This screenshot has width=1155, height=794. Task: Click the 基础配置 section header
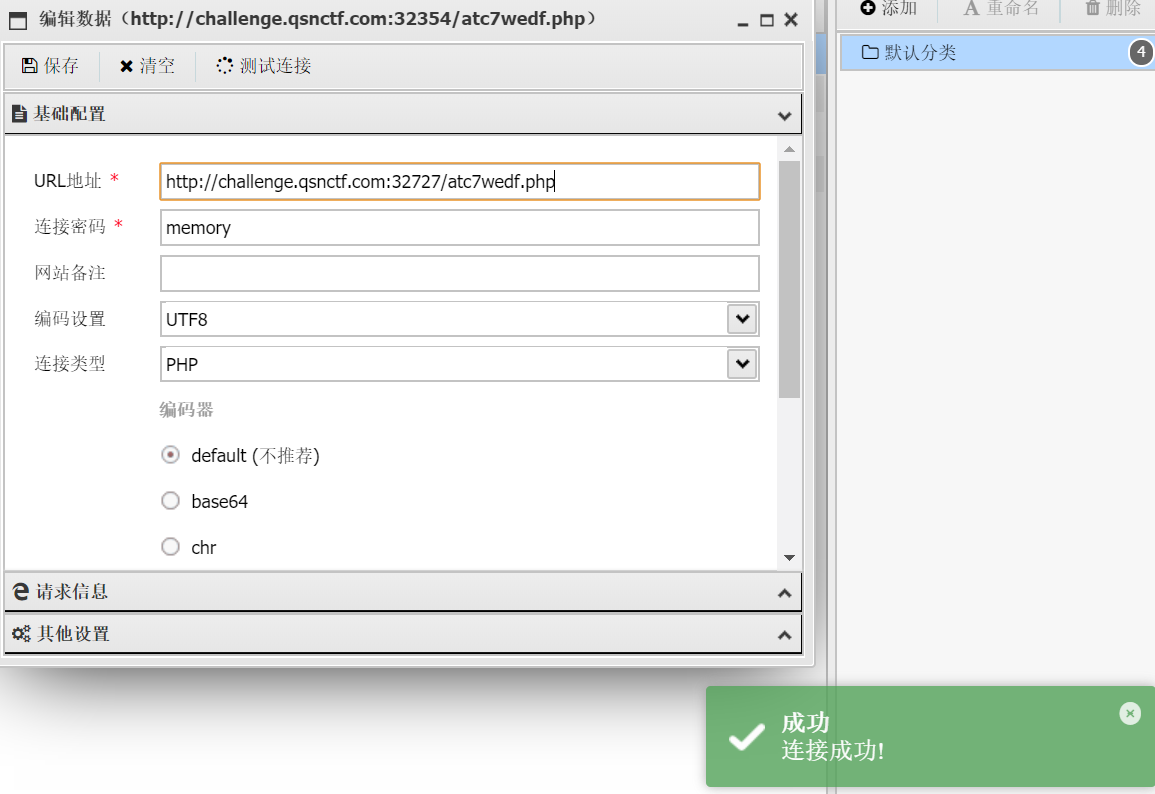[403, 114]
